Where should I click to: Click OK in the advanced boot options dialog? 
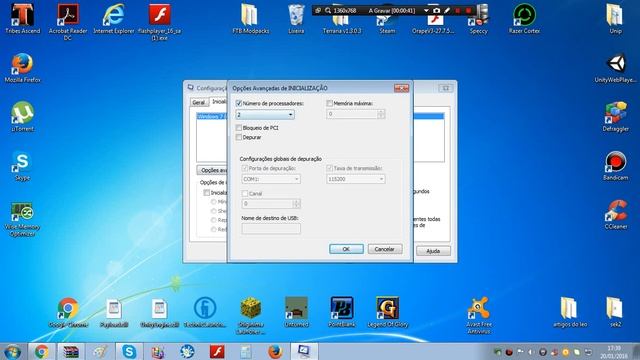346,249
